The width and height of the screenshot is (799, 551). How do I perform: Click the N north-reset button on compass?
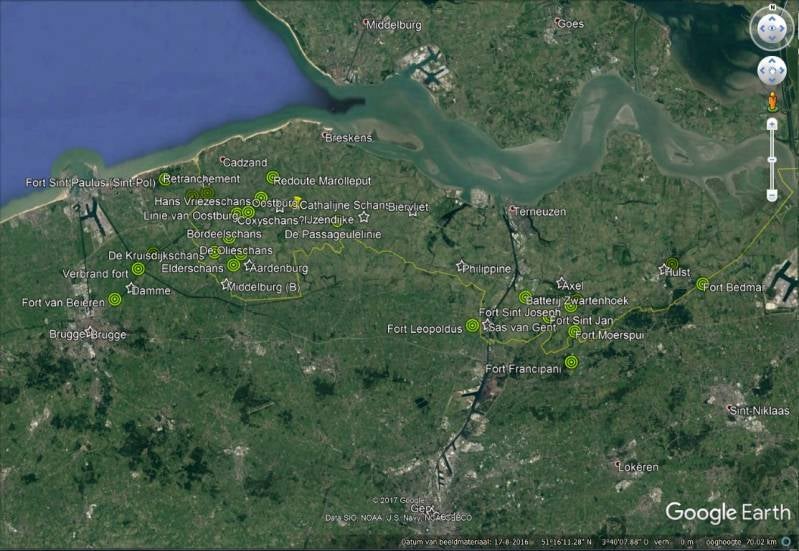pyautogui.click(x=773, y=7)
